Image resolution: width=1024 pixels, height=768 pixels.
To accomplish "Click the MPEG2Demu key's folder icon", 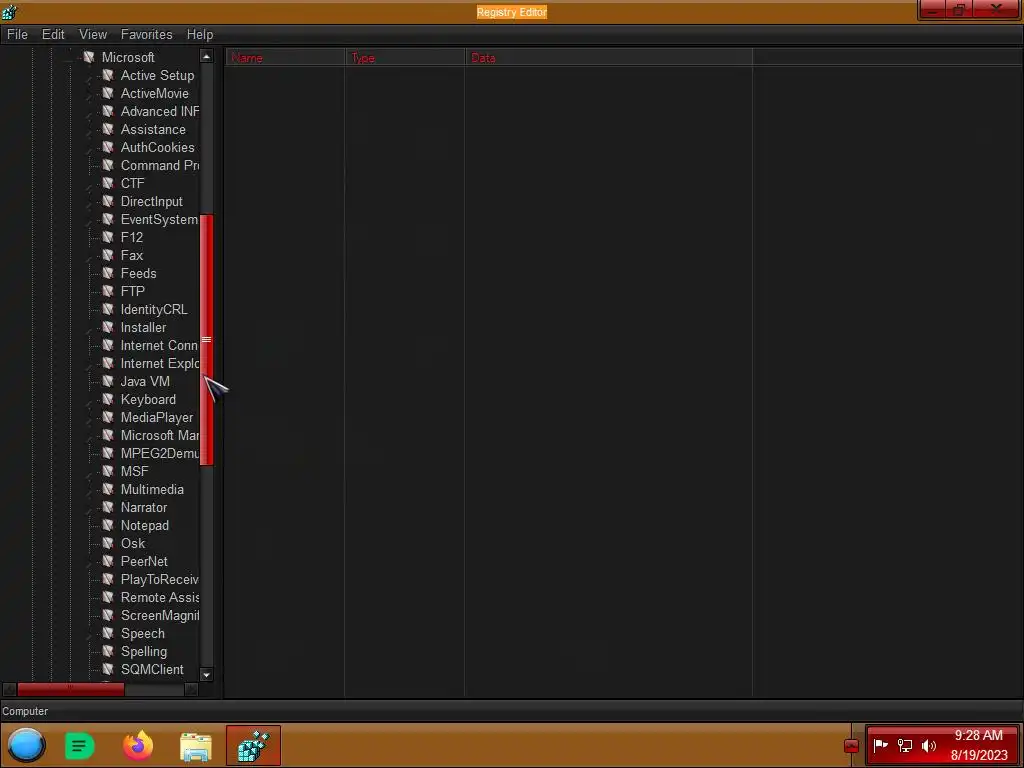I will [108, 453].
